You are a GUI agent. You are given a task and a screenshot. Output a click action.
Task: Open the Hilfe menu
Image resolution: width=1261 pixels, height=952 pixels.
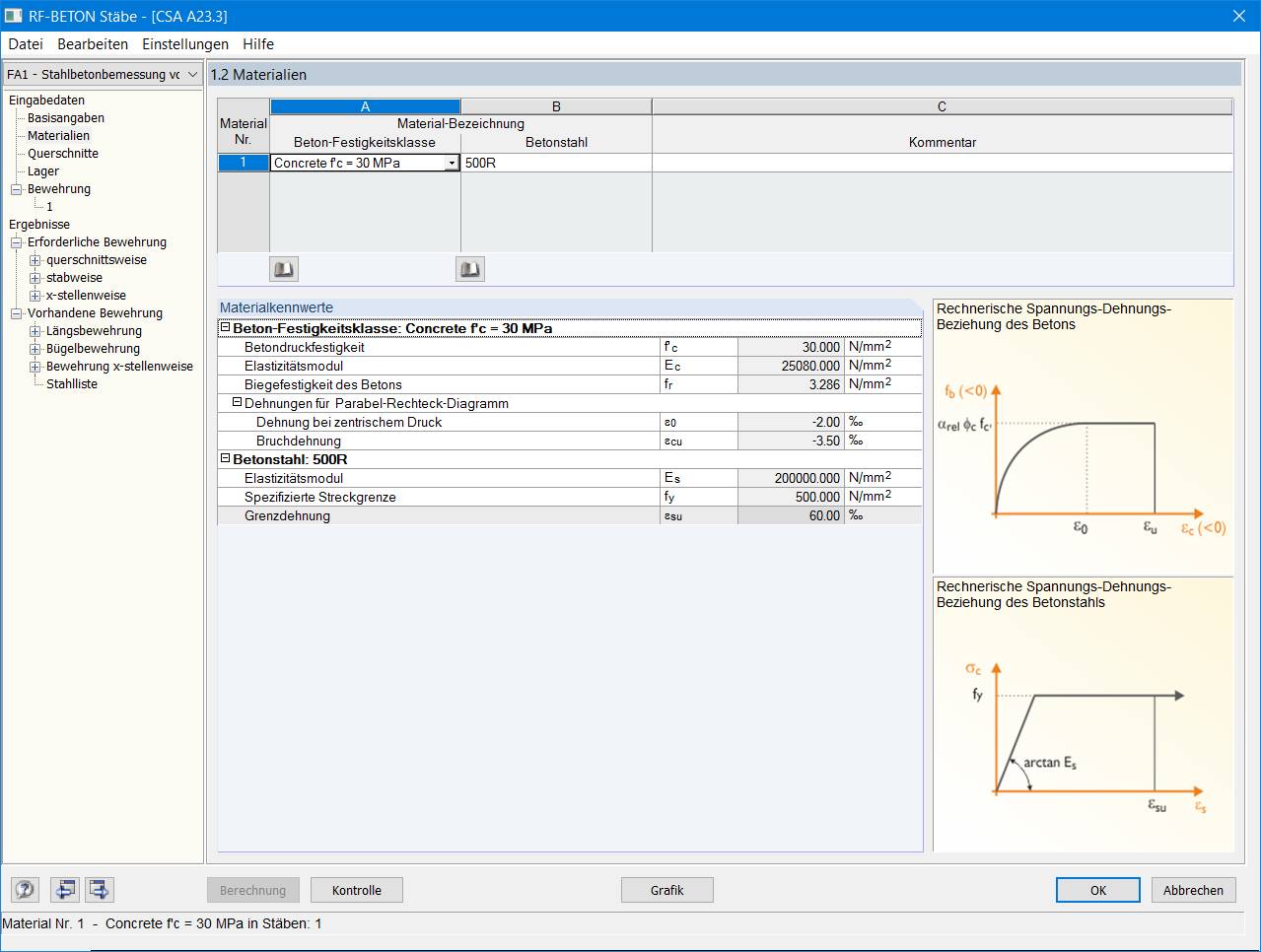click(x=258, y=44)
